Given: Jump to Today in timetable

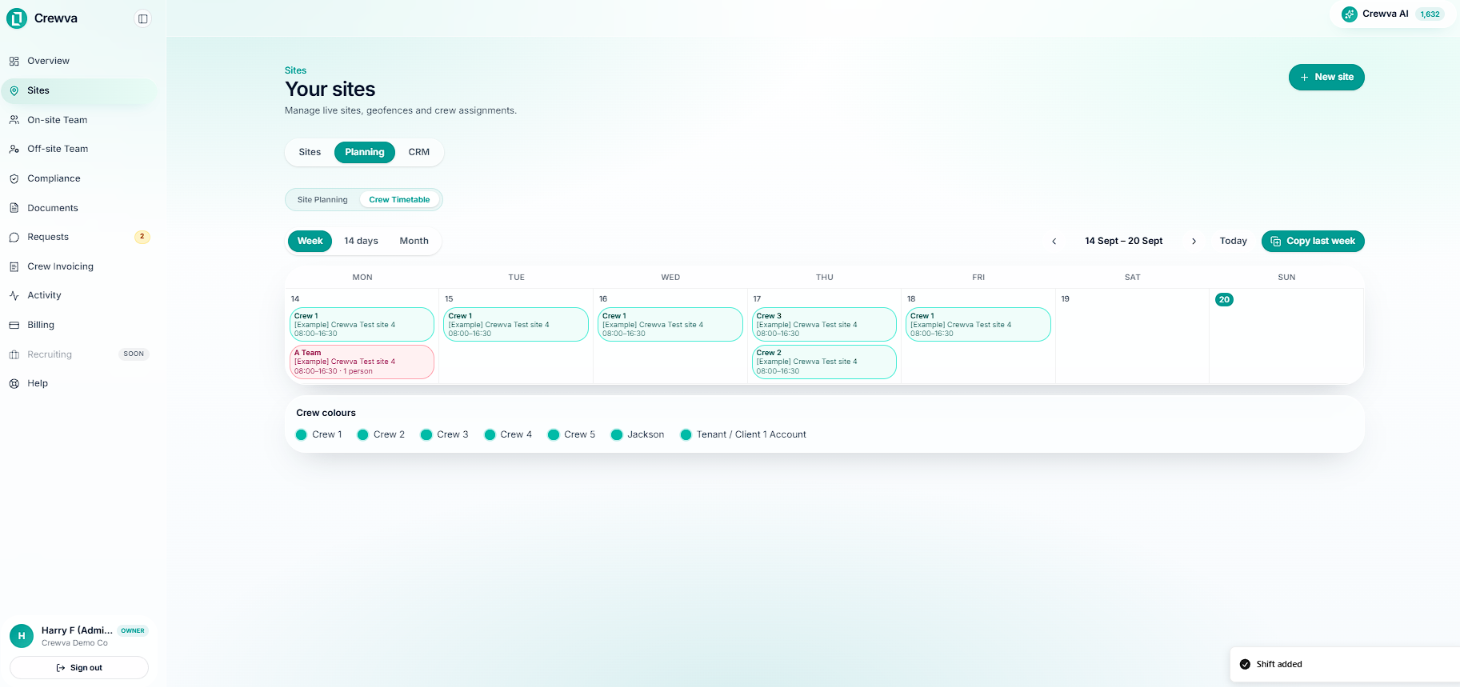Looking at the screenshot, I should [x=1233, y=241].
